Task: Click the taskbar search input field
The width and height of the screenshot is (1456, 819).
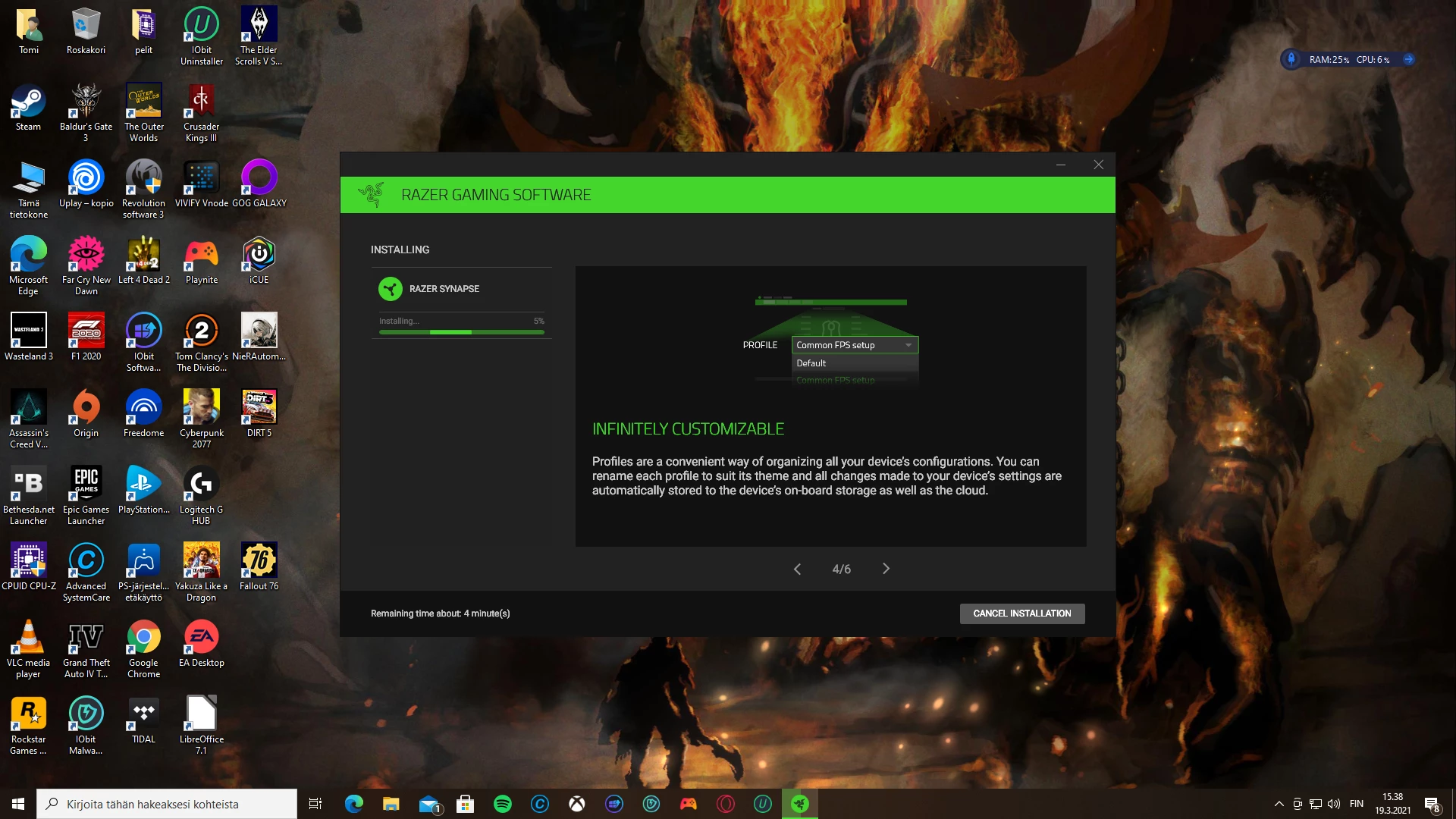Action: tap(167, 804)
